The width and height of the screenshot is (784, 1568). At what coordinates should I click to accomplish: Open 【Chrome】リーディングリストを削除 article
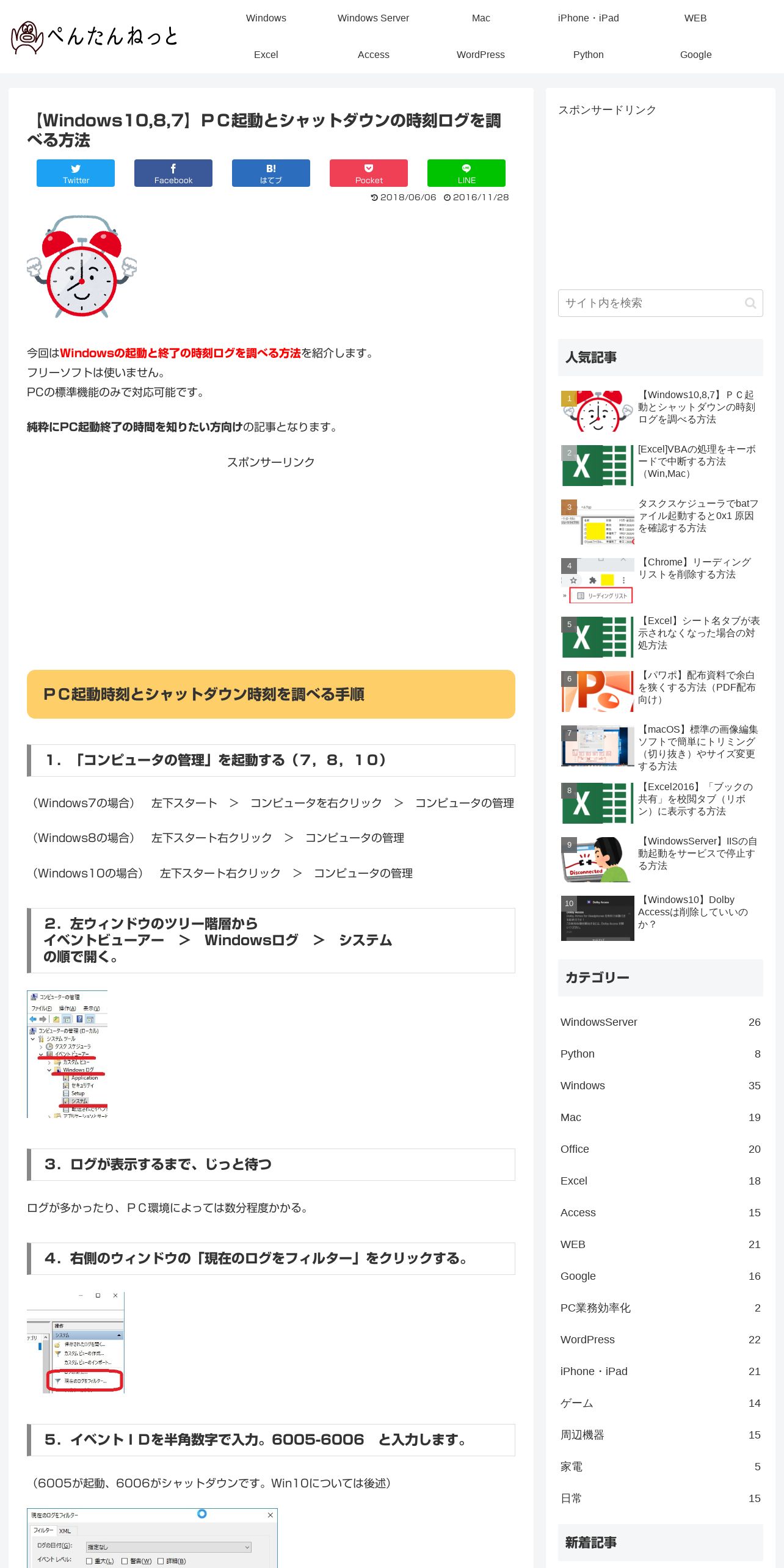[x=661, y=579]
